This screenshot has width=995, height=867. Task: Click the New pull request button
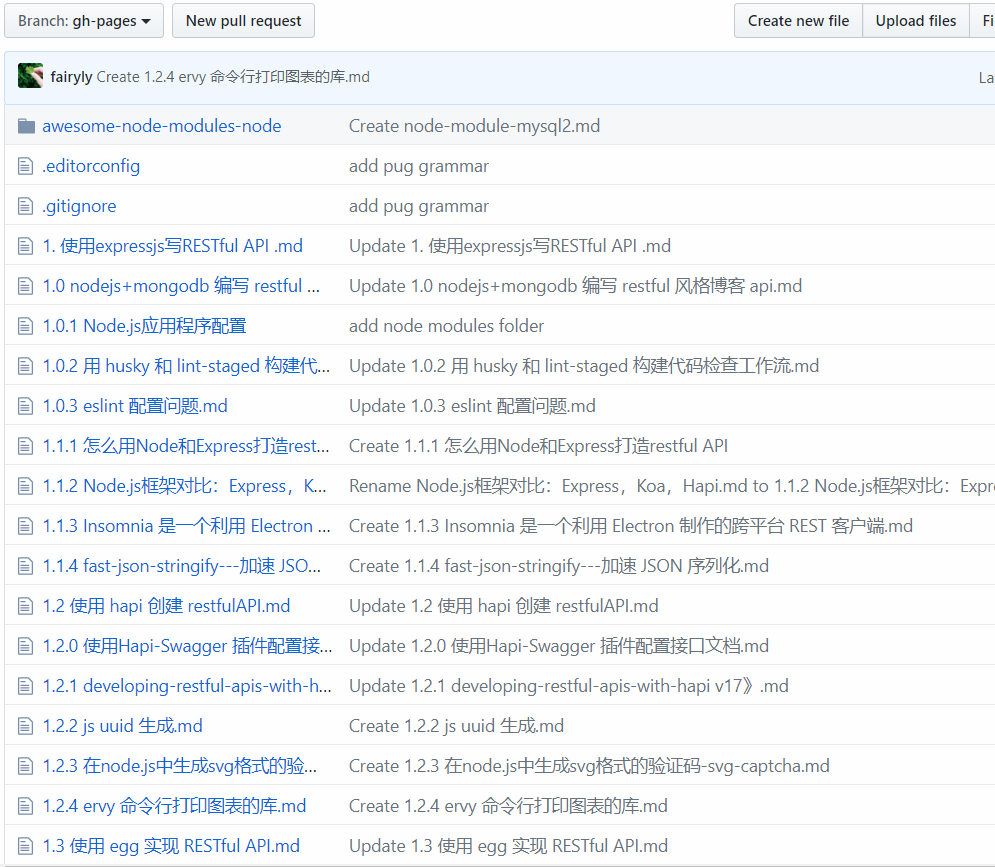click(x=243, y=20)
